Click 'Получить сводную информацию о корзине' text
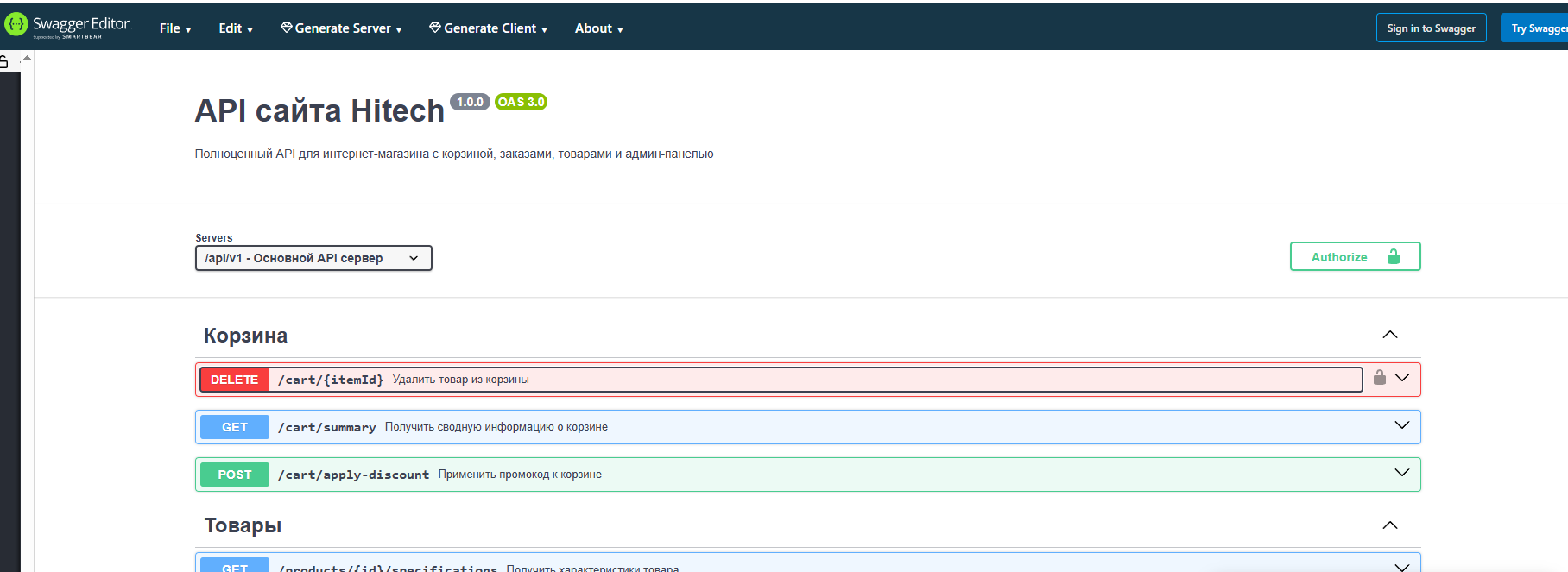 tap(496, 427)
